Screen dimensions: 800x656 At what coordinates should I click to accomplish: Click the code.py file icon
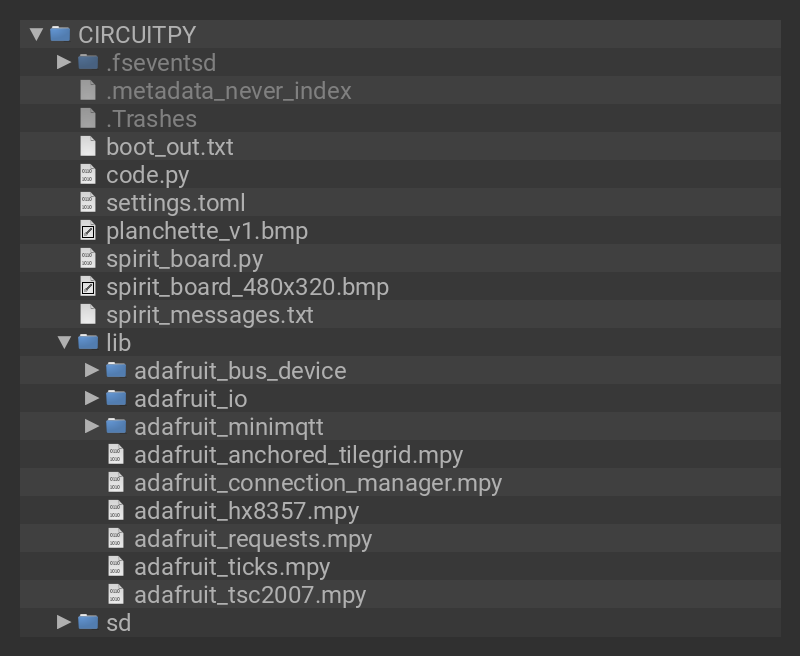(x=88, y=175)
